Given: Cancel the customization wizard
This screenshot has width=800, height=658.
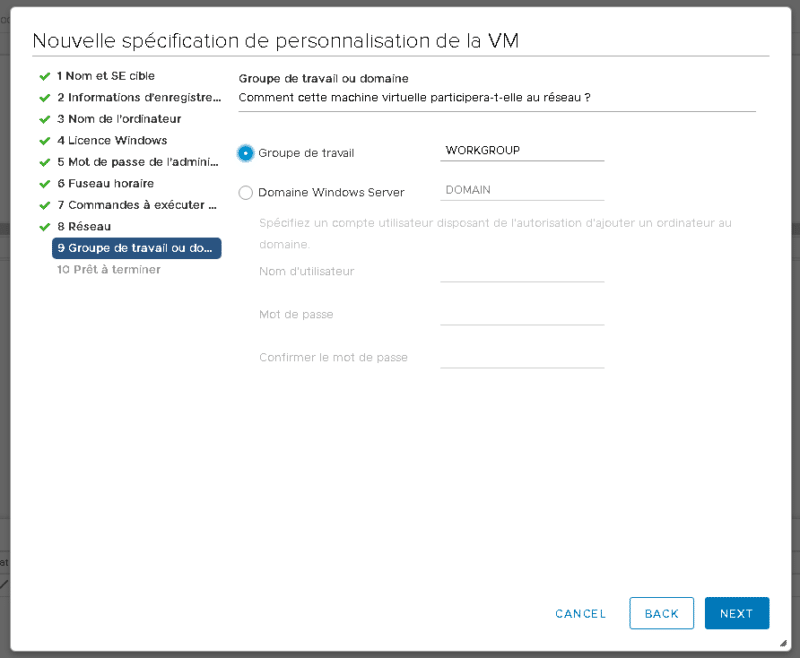Looking at the screenshot, I should (x=580, y=613).
